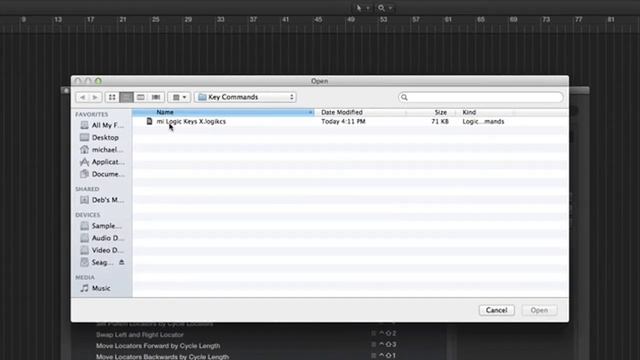The image size is (640, 360).
Task: Open Music under Media in sidebar
Action: [96, 288]
